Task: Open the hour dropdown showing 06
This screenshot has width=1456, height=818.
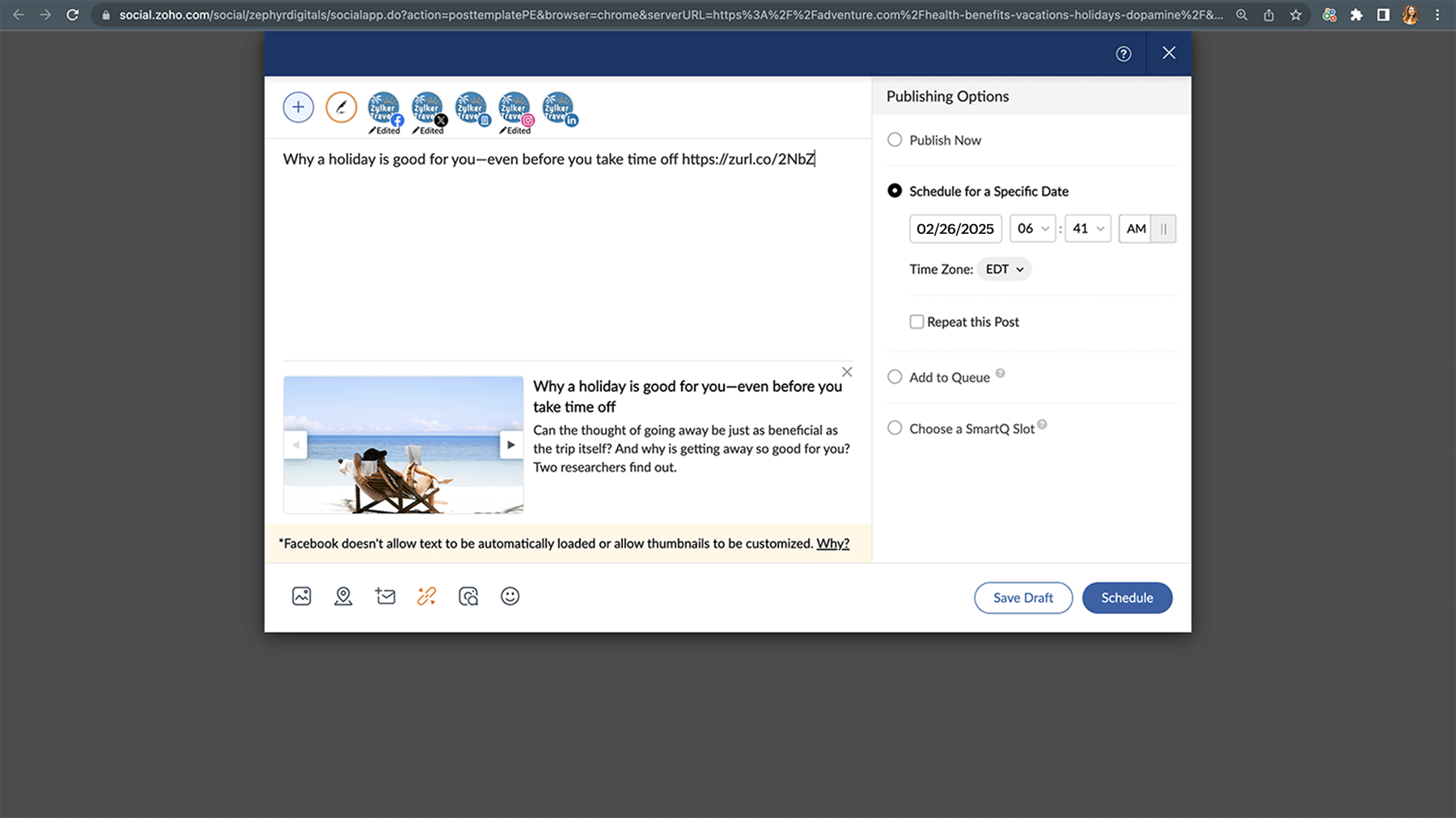Action: point(1032,229)
